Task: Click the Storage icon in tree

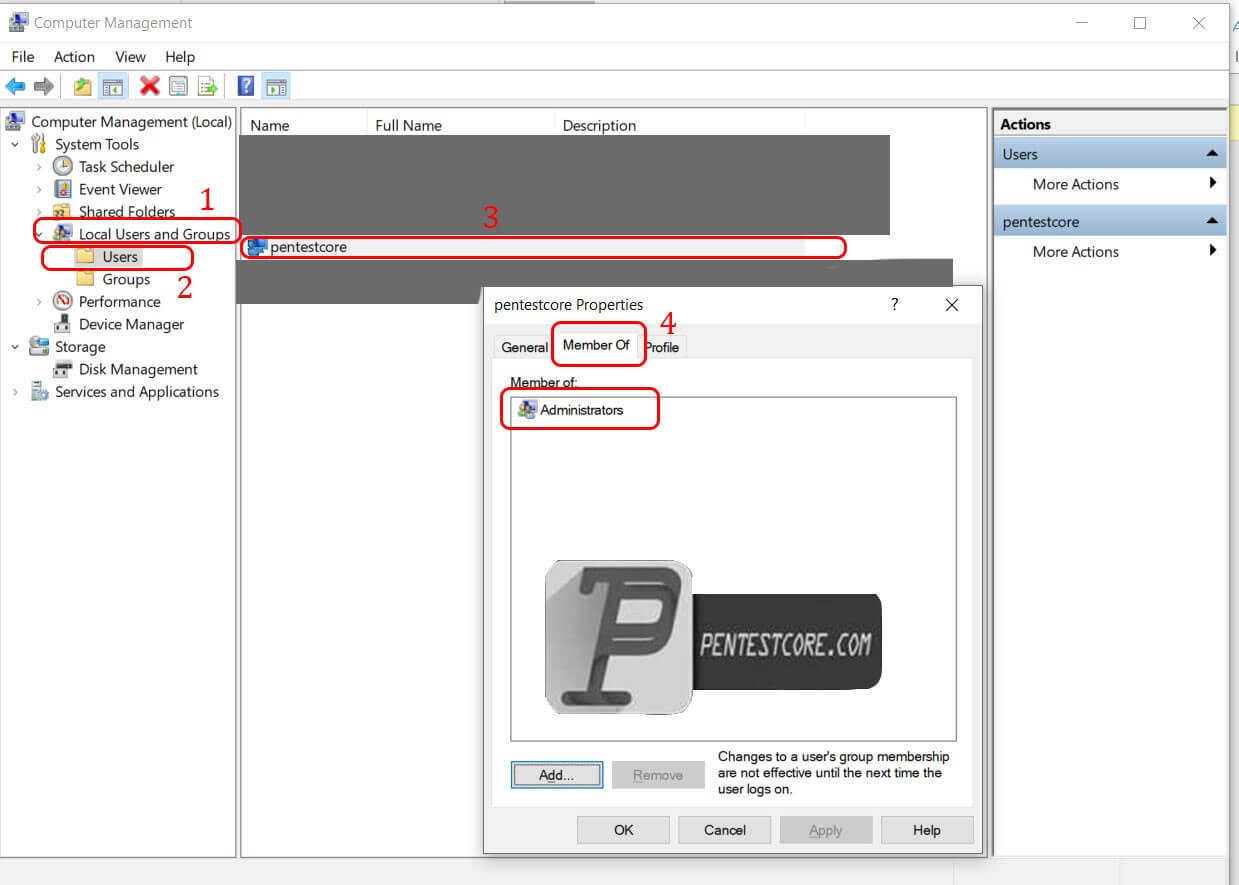Action: (40, 346)
